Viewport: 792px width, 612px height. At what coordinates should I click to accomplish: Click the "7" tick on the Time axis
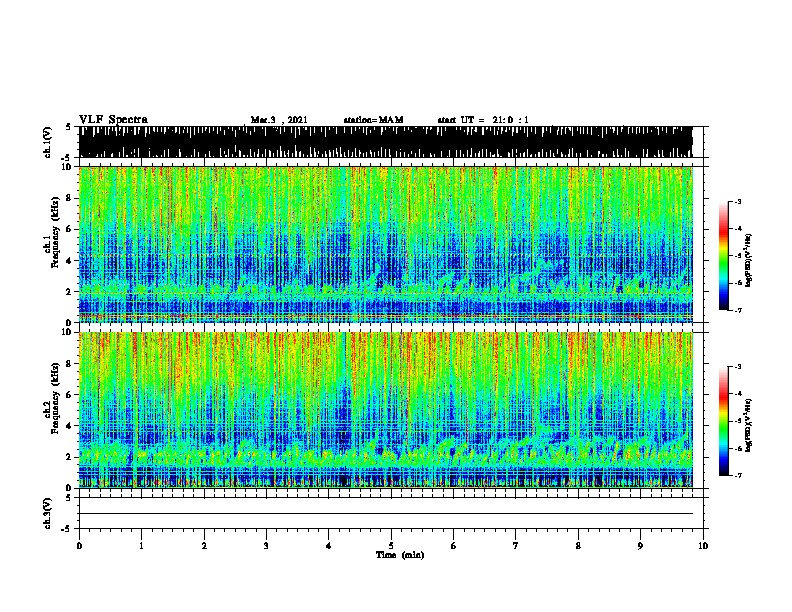[x=516, y=546]
